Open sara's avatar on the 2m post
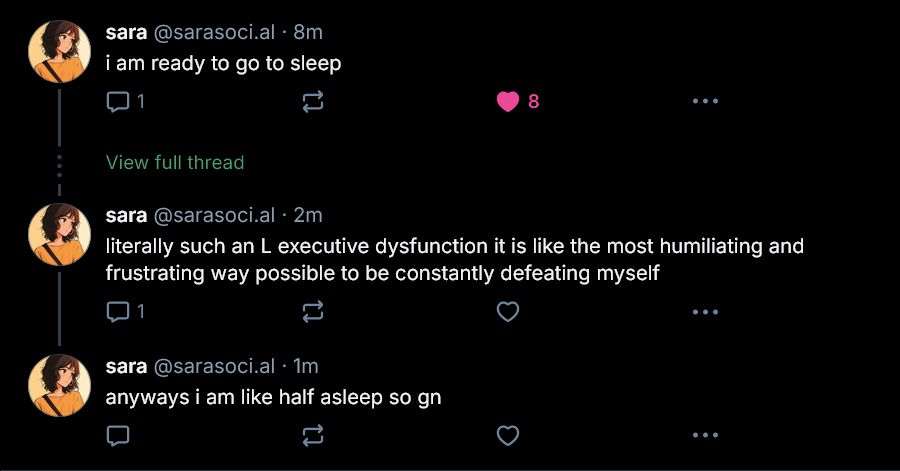This screenshot has width=900, height=471. tap(60, 234)
